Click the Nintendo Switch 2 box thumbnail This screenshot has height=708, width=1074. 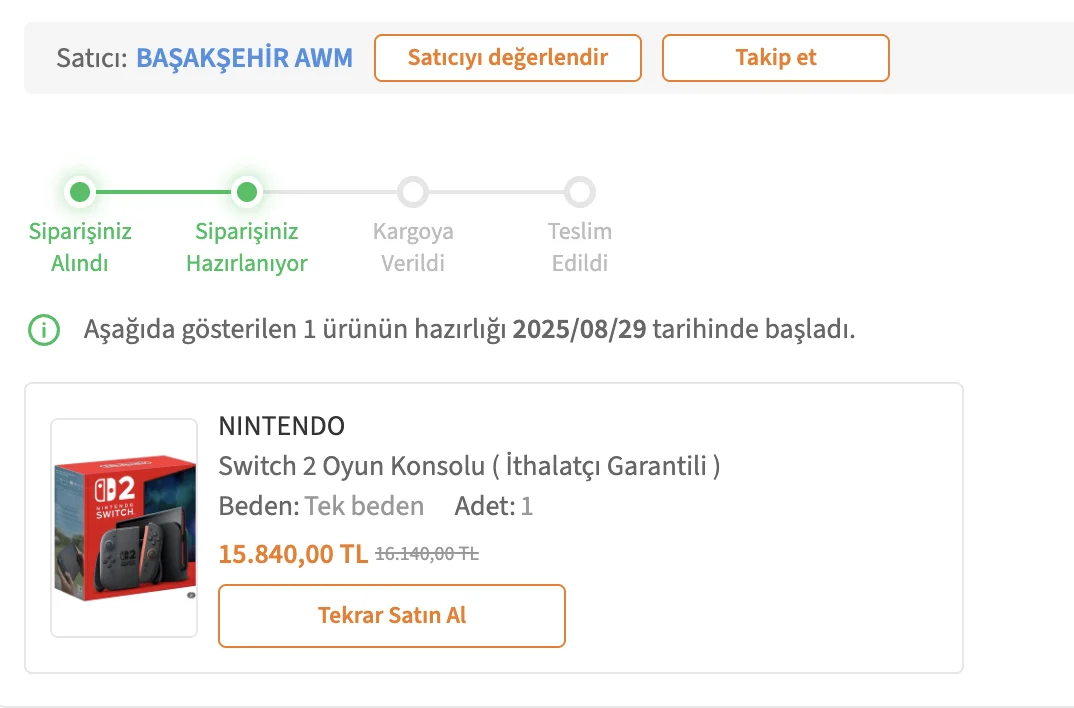point(124,528)
